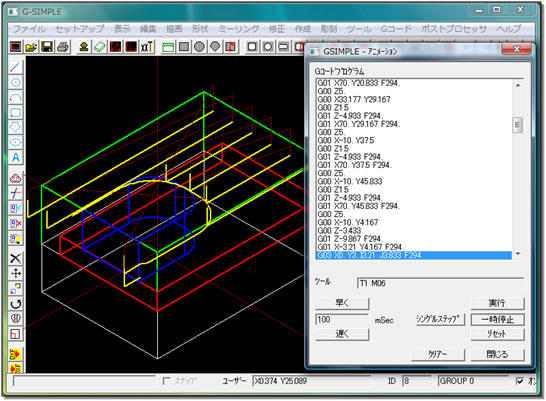Open the ミーリング menu
546x401 pixels.
(x=238, y=29)
